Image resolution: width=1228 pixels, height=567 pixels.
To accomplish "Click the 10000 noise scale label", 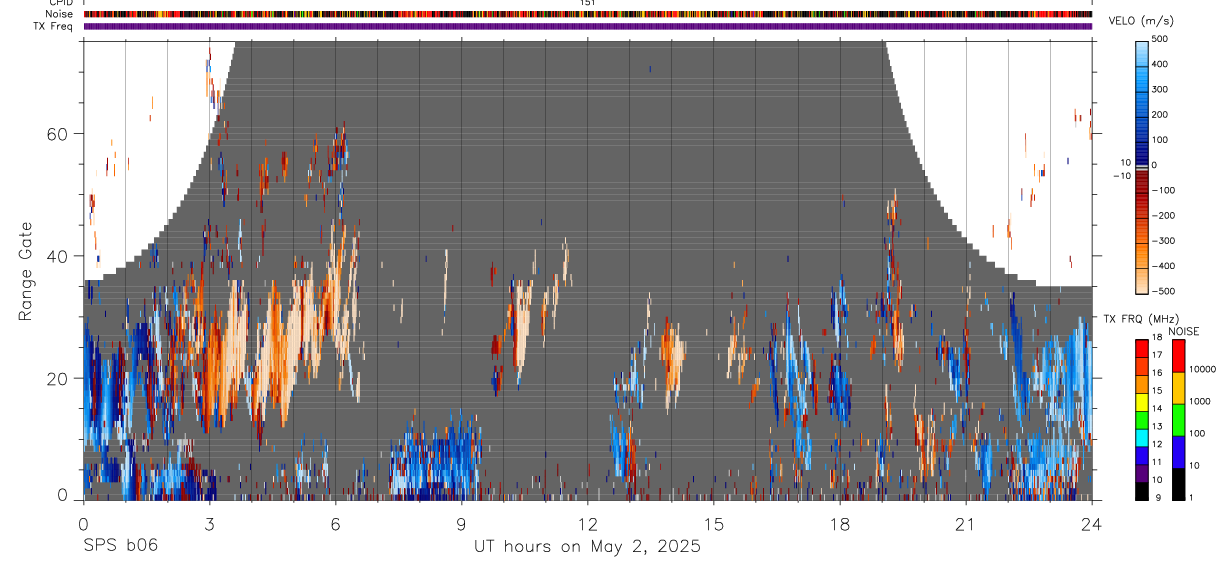I will tap(1201, 369).
